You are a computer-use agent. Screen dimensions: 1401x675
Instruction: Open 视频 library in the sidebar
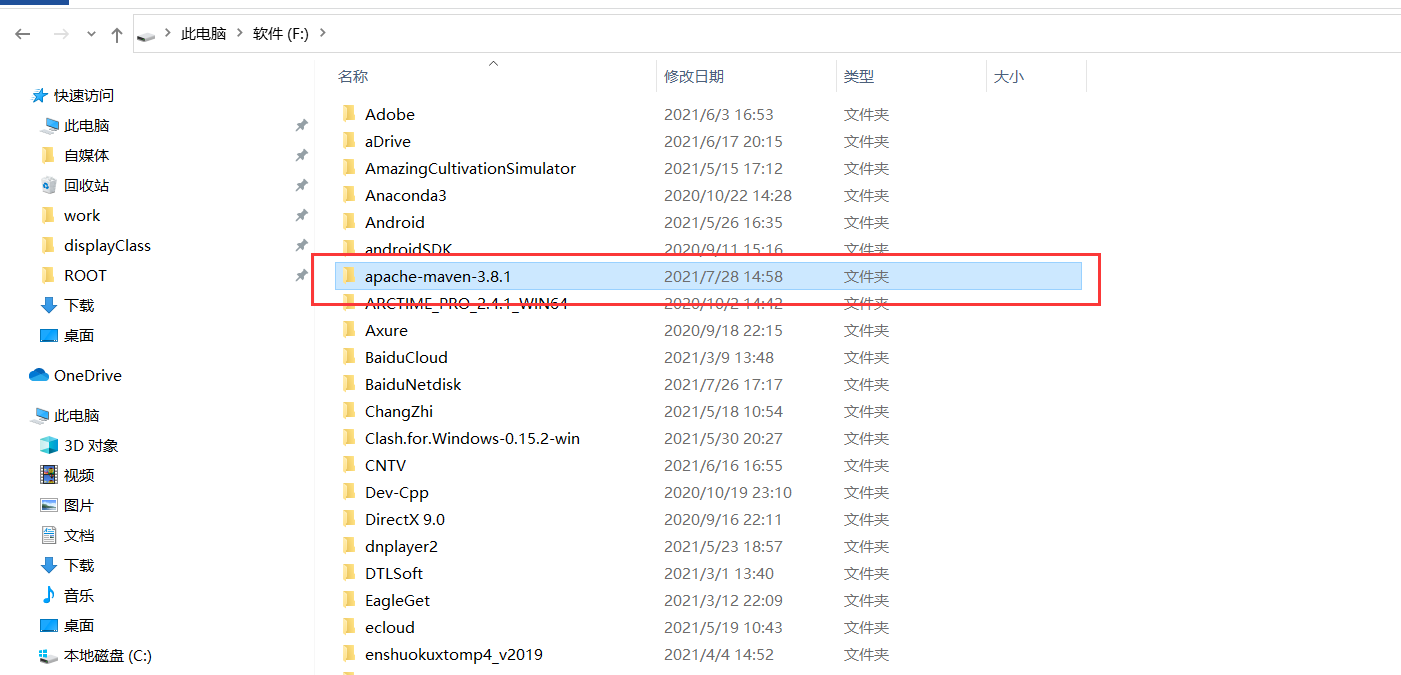[79, 475]
